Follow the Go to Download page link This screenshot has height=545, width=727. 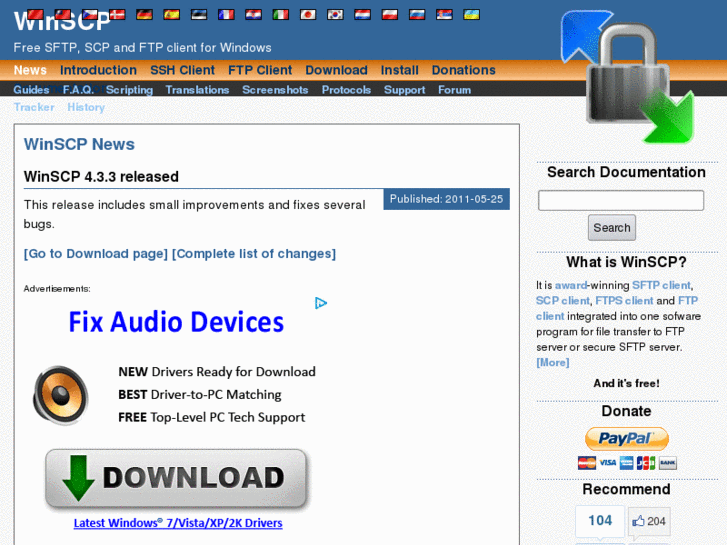(x=96, y=254)
